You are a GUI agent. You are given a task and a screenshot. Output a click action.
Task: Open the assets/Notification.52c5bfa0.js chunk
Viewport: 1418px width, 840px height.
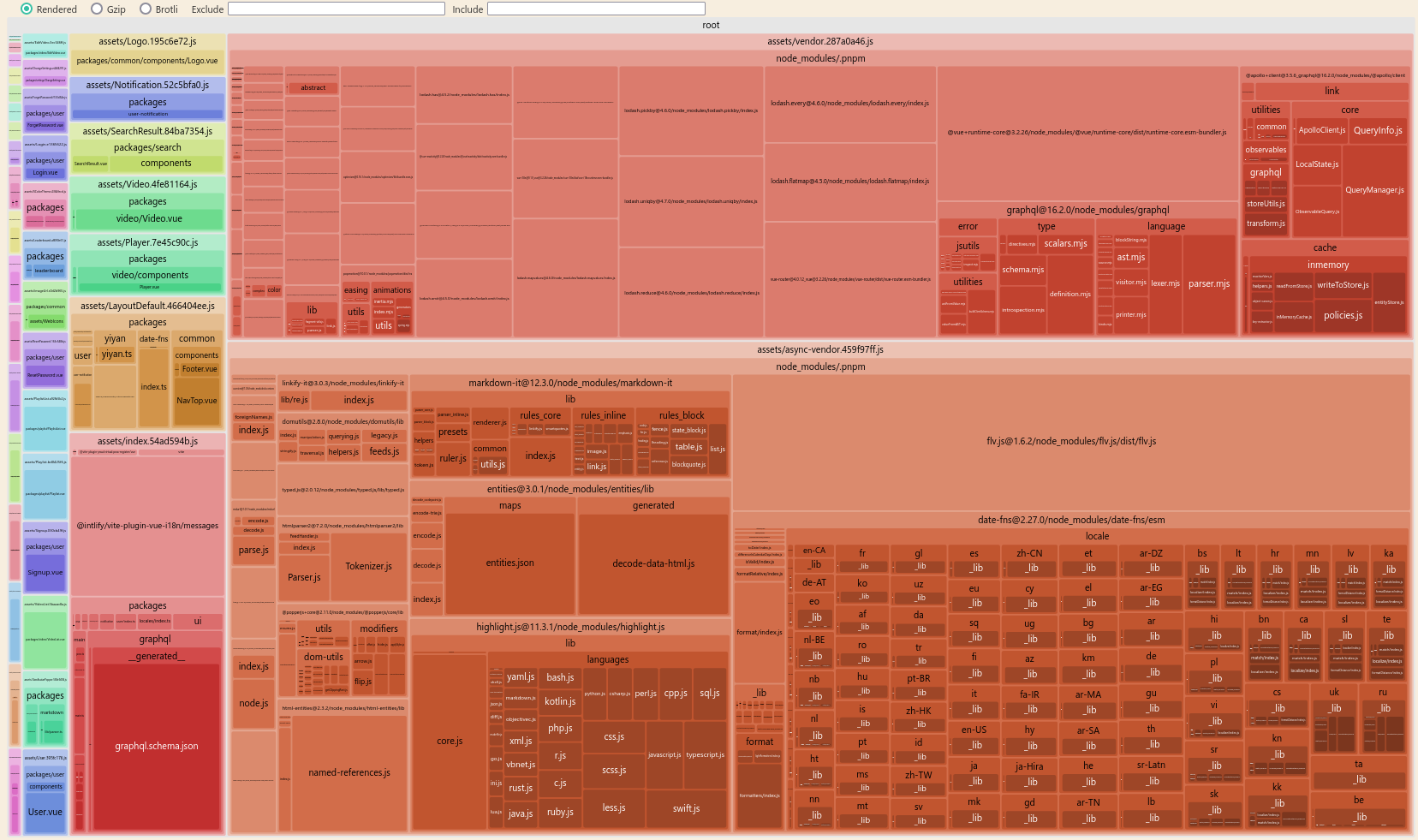point(147,85)
